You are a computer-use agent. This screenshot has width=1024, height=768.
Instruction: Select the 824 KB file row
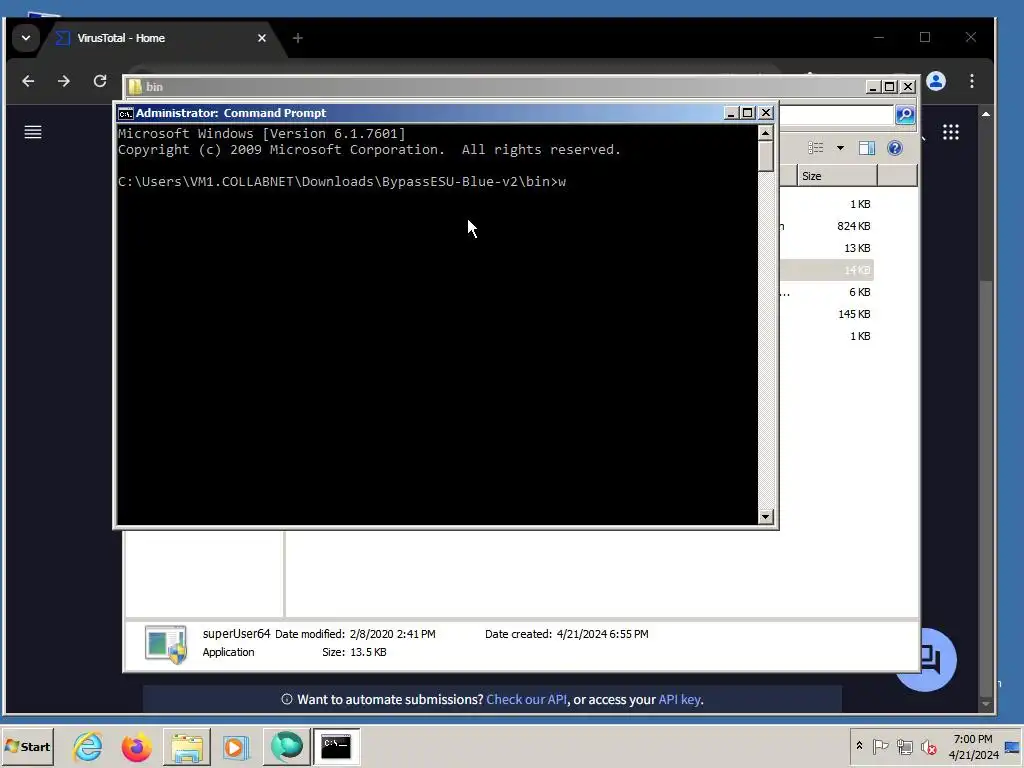pyautogui.click(x=827, y=226)
